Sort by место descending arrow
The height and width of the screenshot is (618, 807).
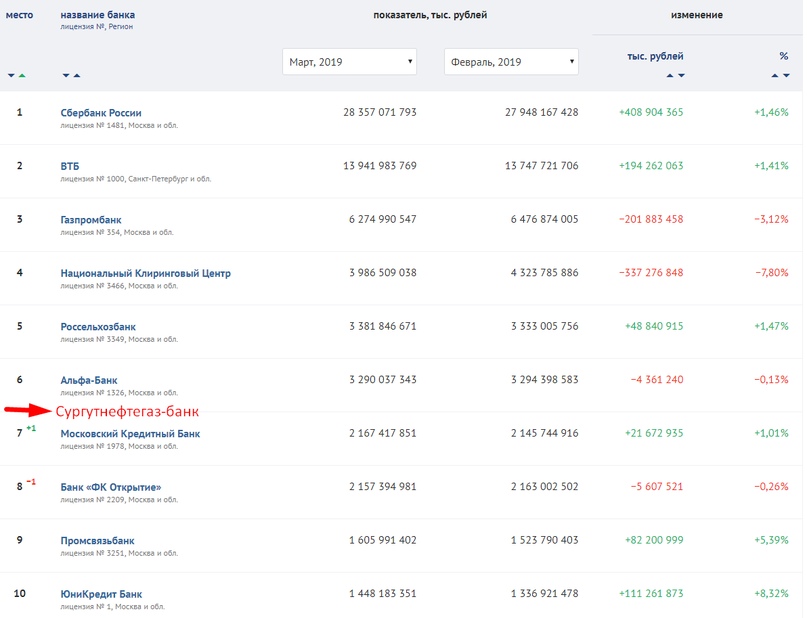11,76
